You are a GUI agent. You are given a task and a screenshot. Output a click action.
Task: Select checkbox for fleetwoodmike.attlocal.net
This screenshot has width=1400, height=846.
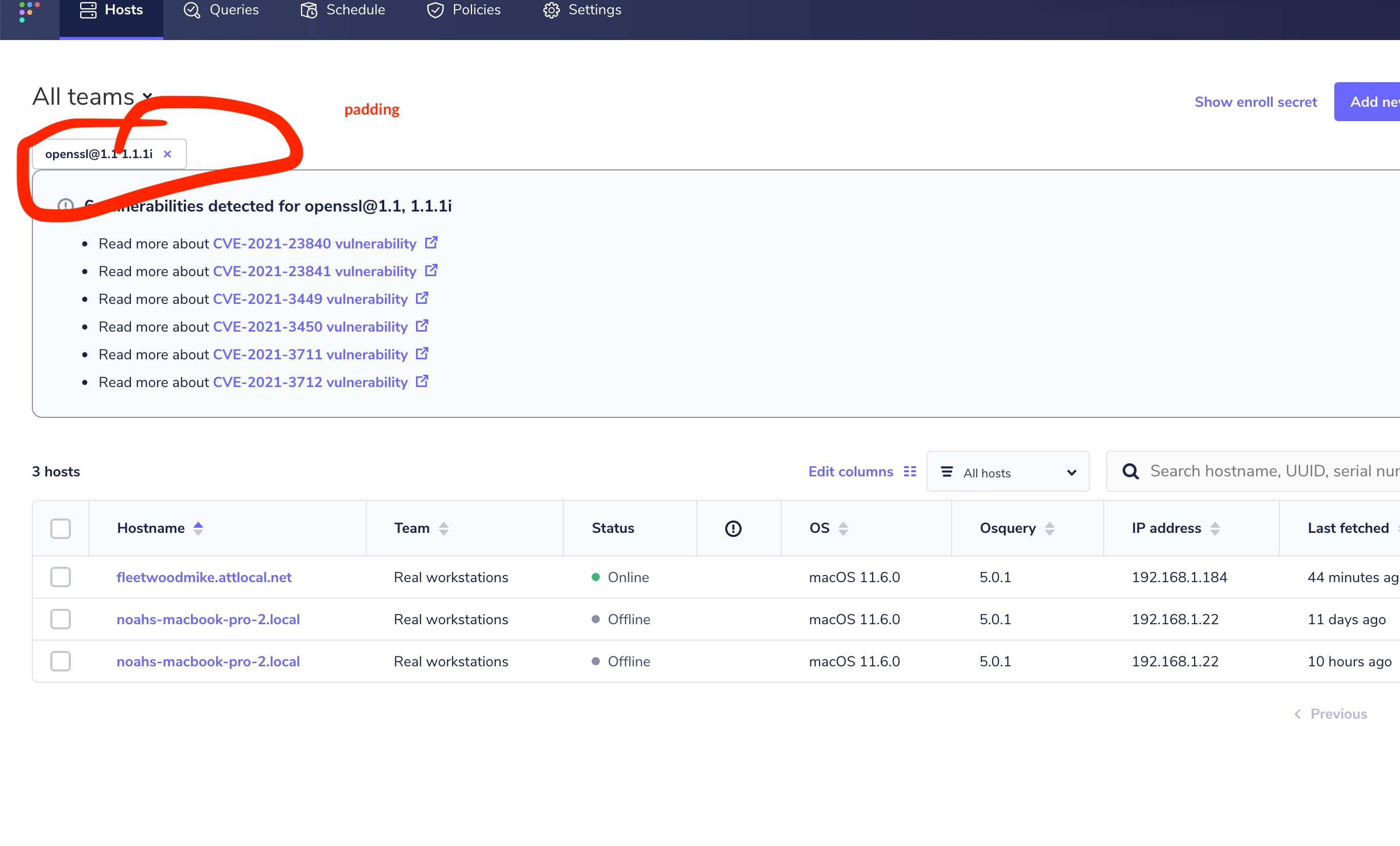click(x=60, y=577)
